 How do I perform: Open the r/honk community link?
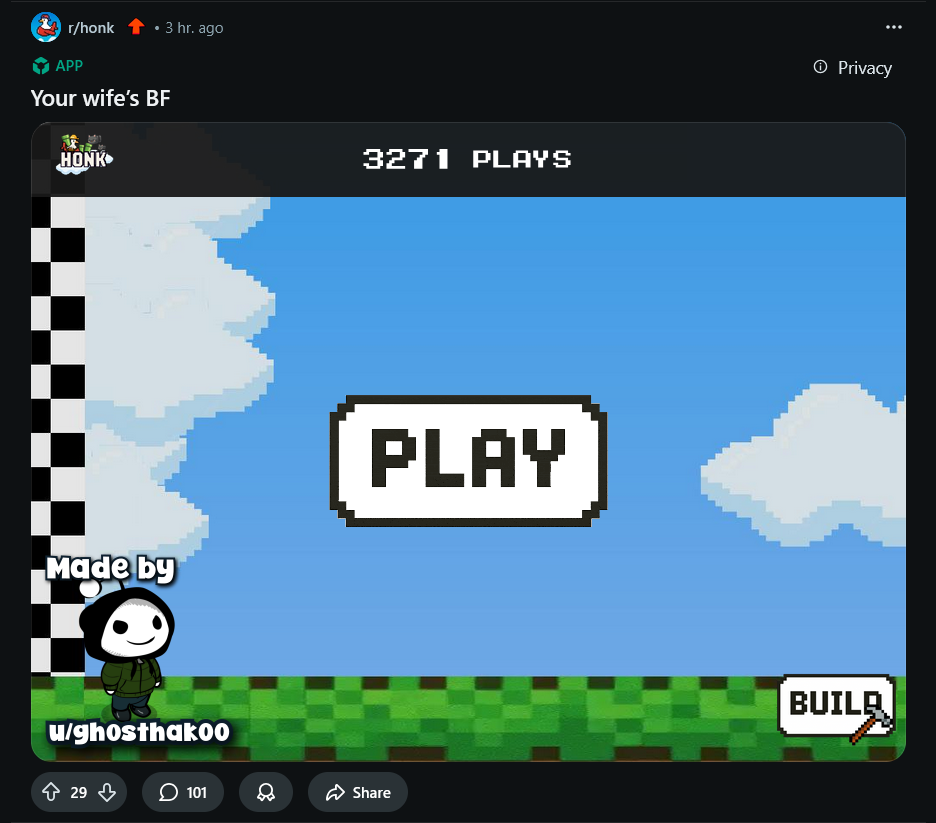[x=91, y=28]
